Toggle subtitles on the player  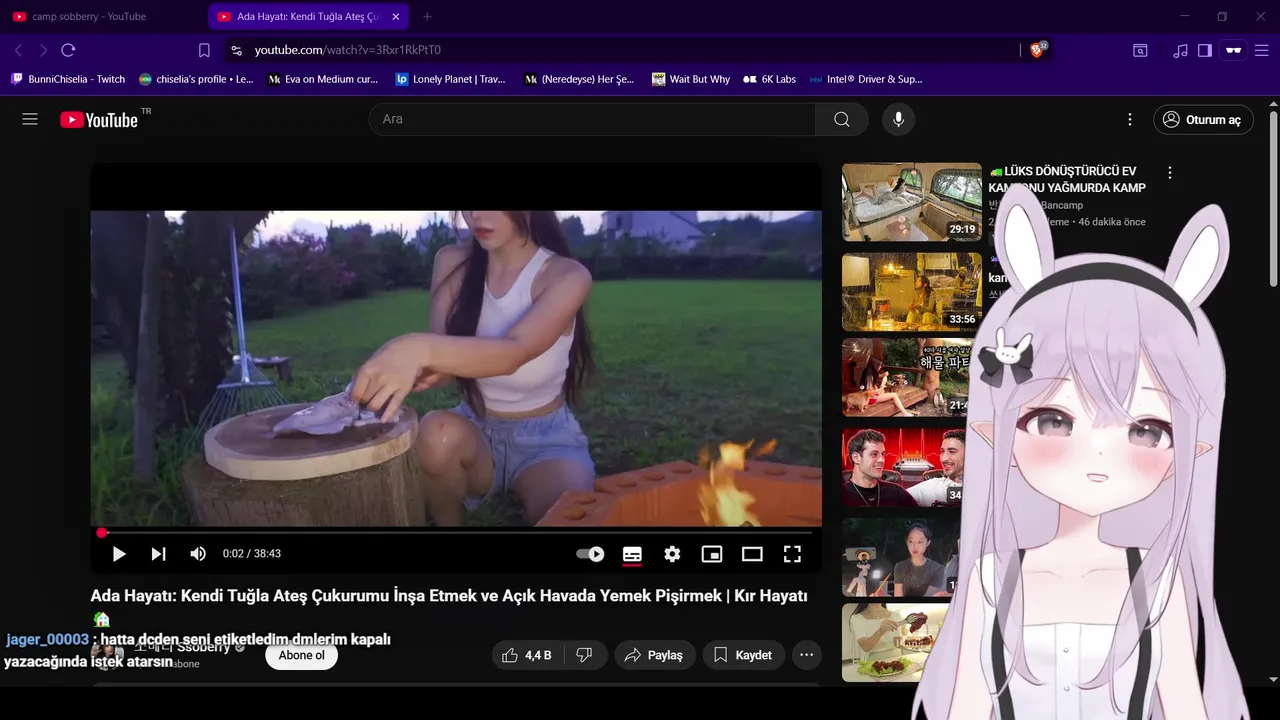(x=632, y=553)
